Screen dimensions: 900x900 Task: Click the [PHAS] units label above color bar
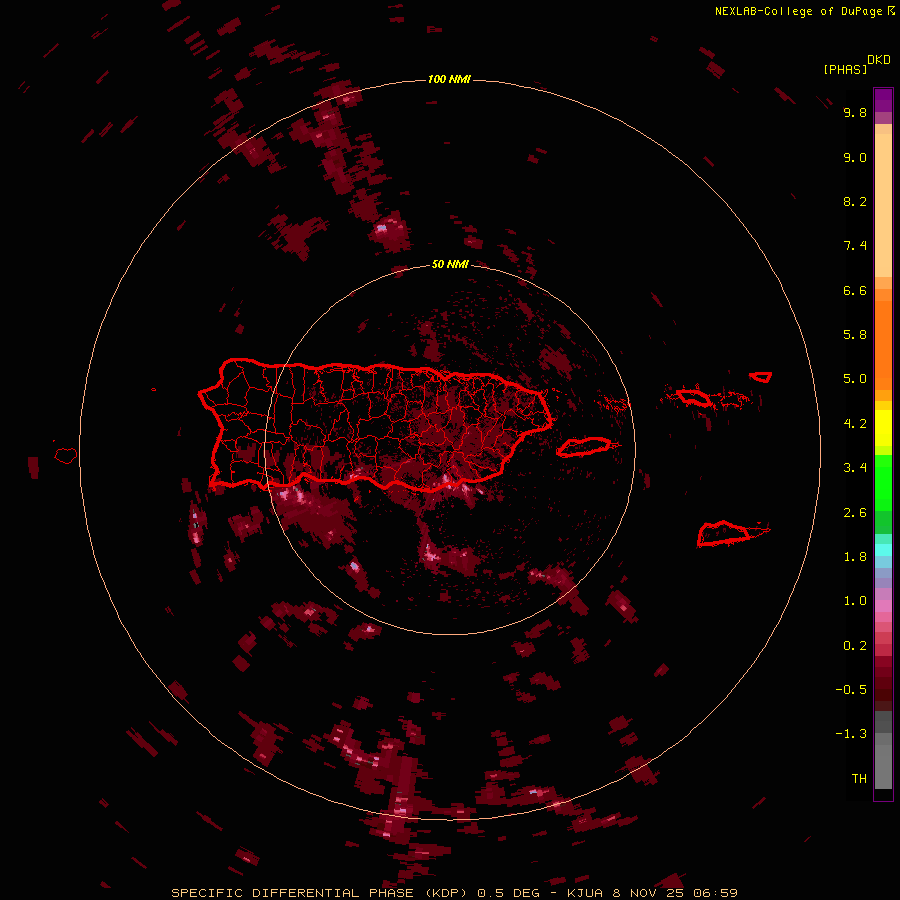(845, 69)
